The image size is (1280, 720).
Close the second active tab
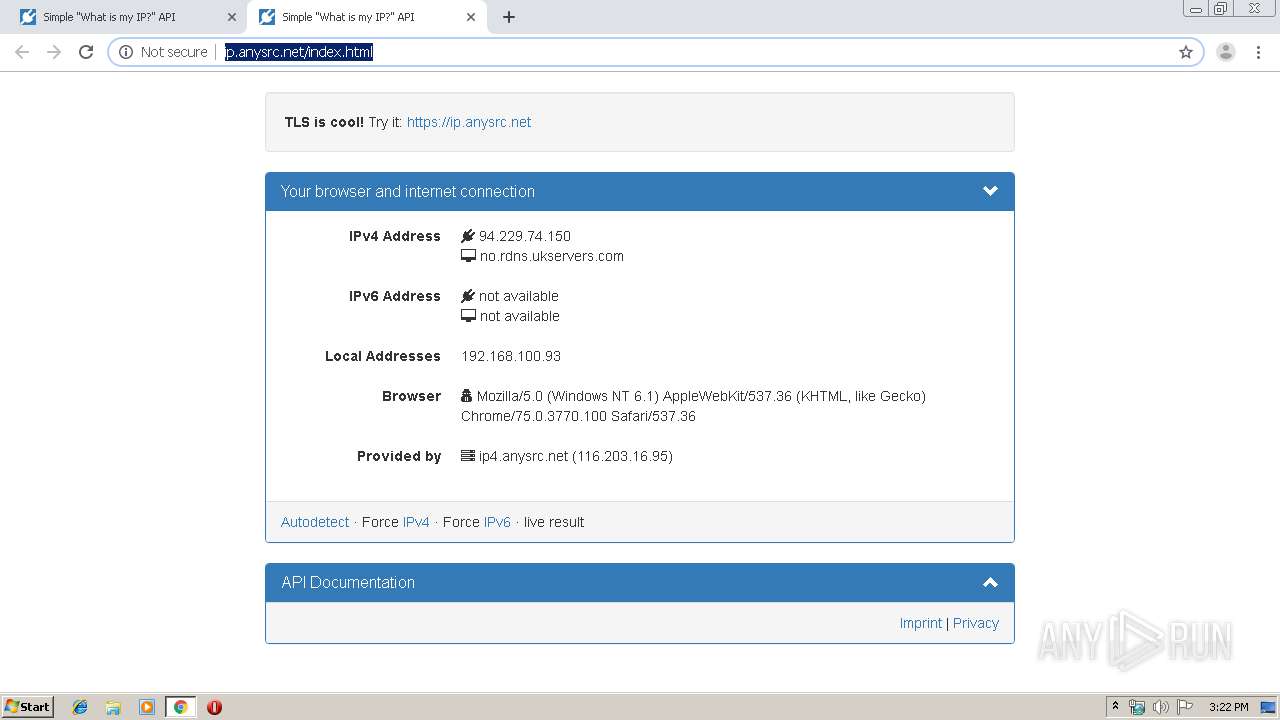(471, 17)
